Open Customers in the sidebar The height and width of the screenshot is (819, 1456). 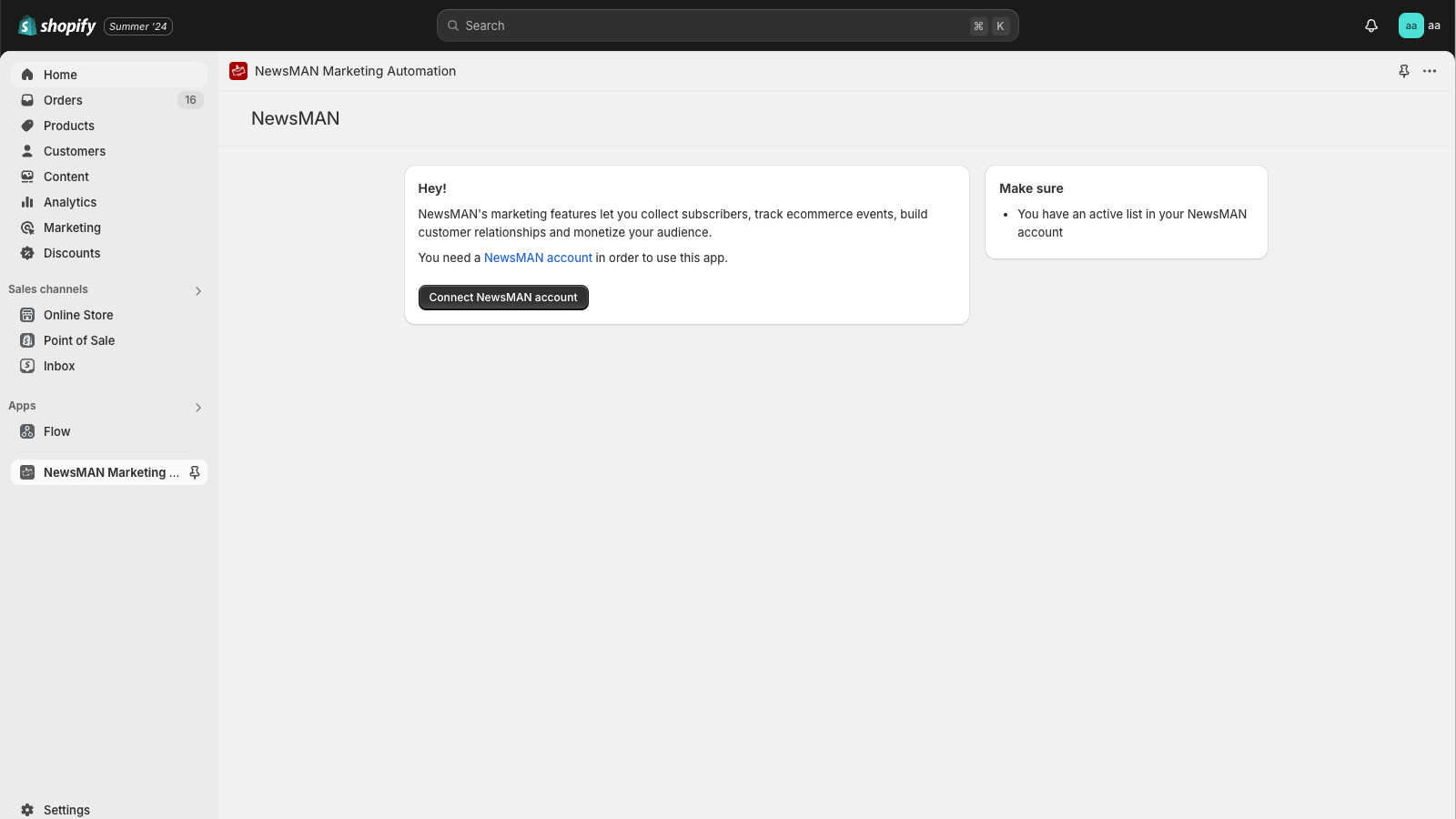click(109, 151)
